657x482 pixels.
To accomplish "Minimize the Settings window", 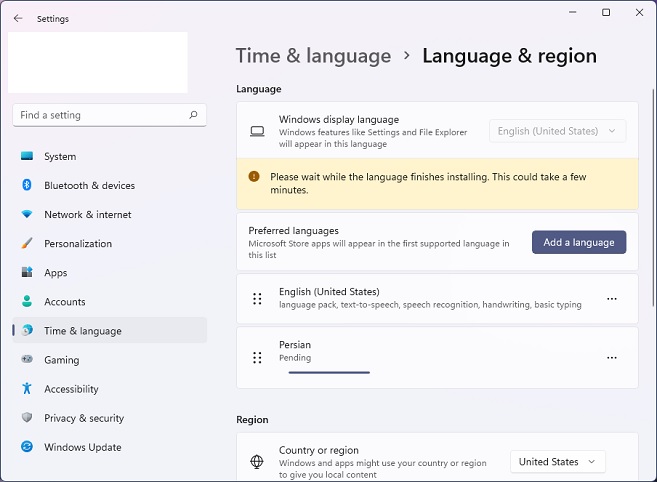I will 573,12.
